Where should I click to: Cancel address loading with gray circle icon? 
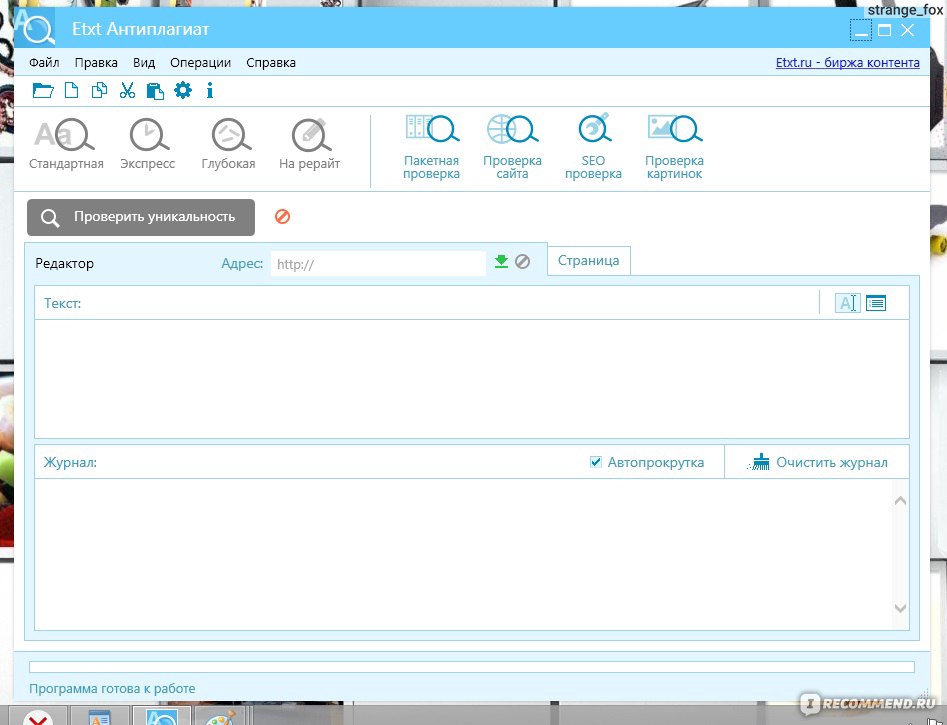tap(522, 262)
